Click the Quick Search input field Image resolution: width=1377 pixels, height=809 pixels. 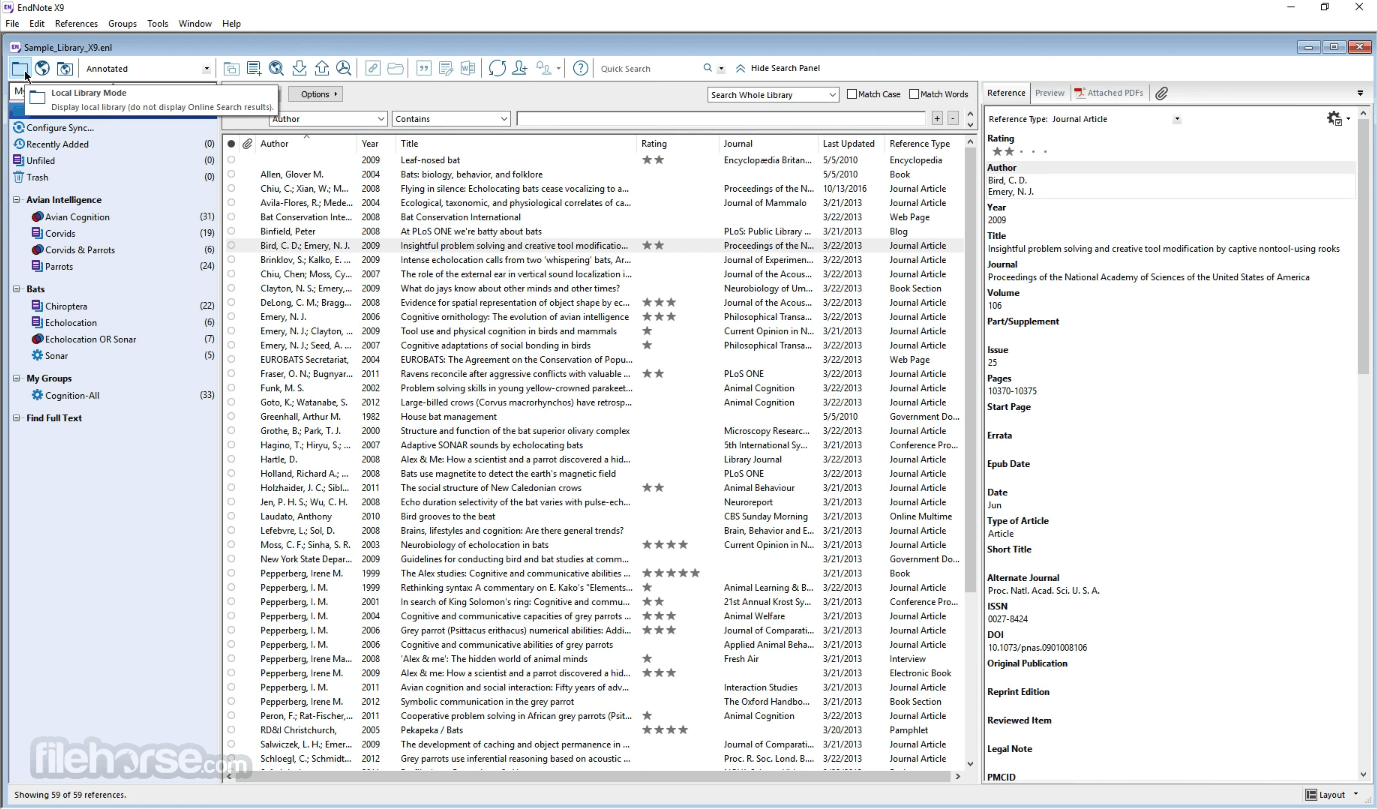648,69
